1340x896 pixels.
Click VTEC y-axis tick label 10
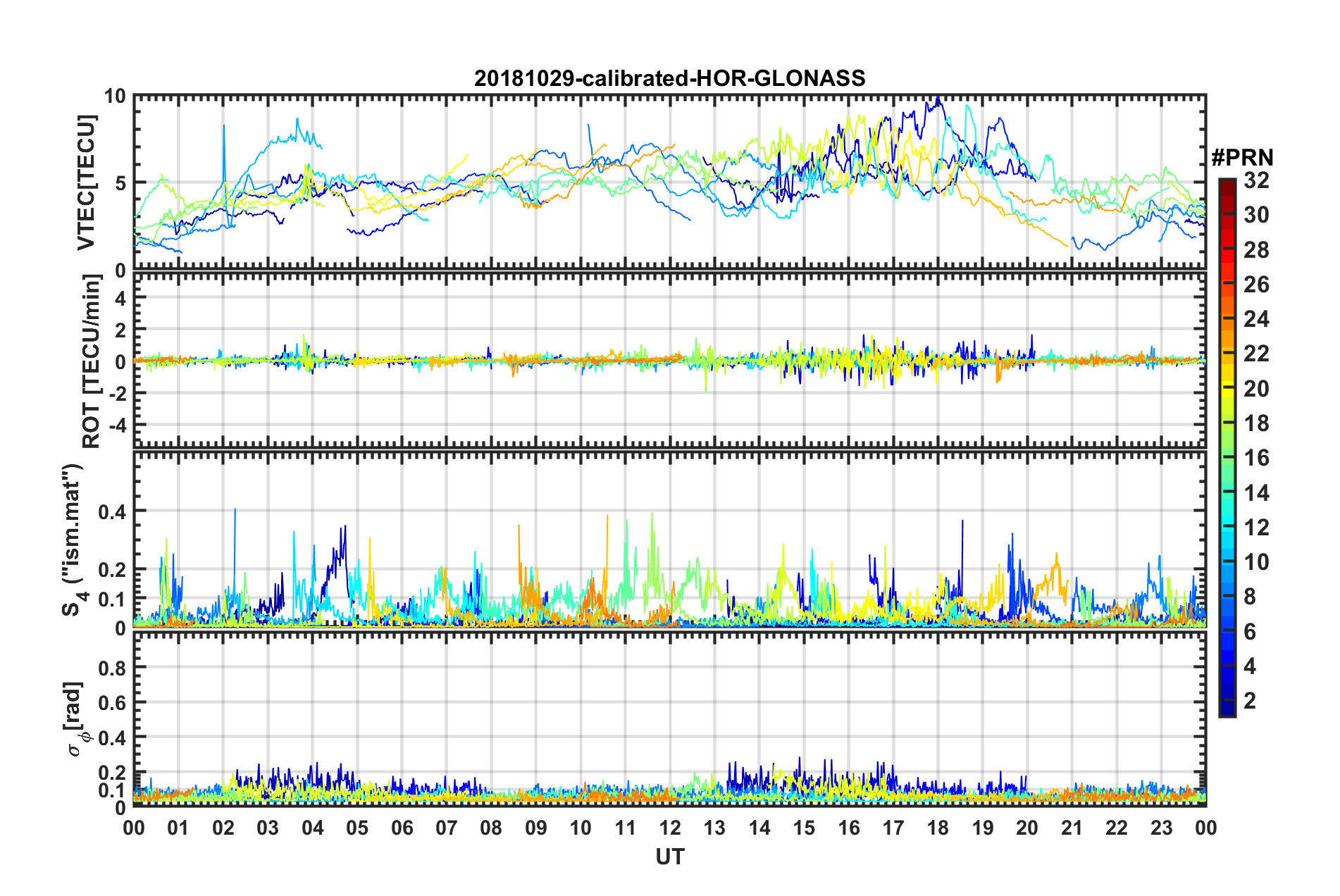[x=114, y=97]
